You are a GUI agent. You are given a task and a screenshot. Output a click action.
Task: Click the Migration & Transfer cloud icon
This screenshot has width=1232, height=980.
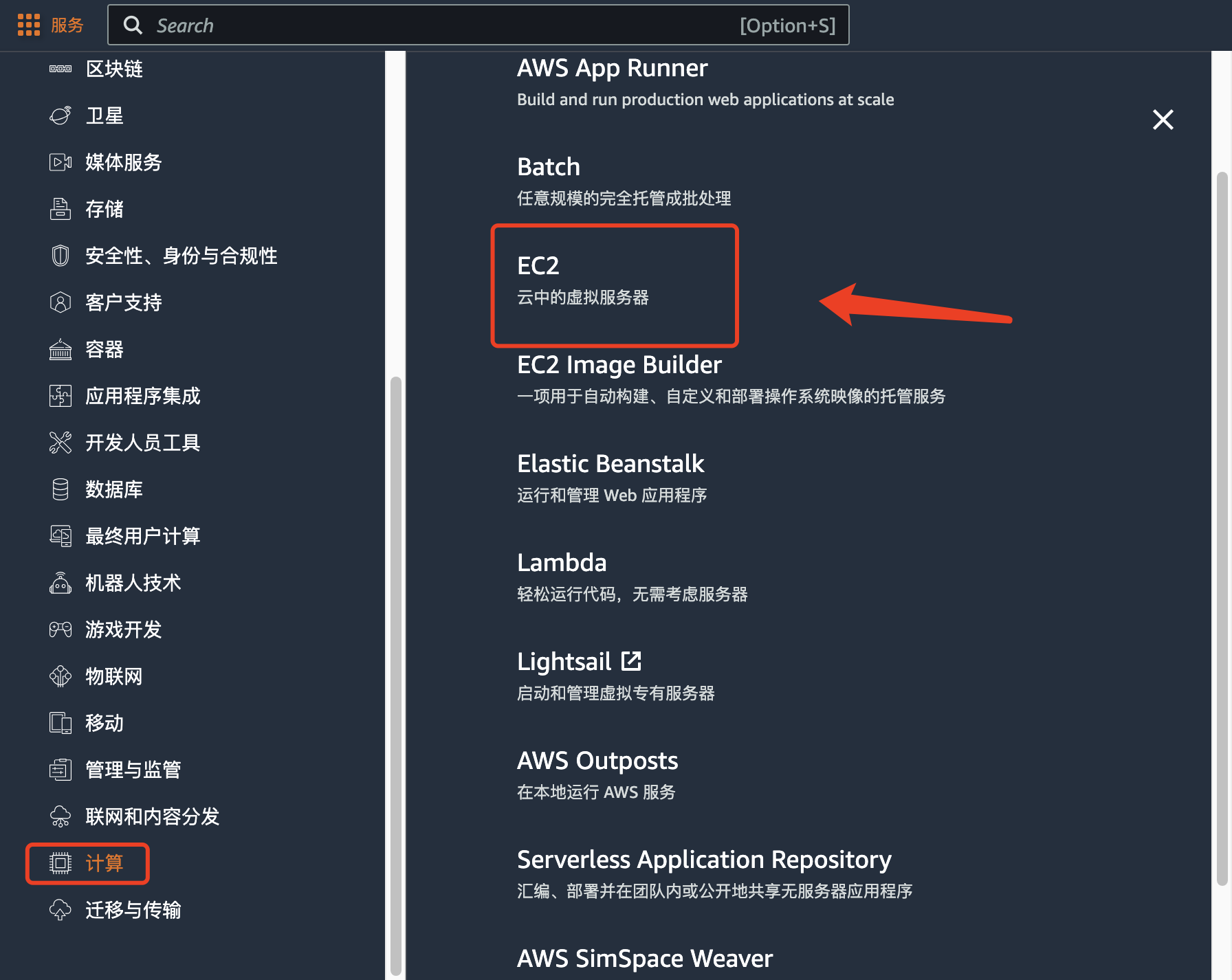pos(60,910)
